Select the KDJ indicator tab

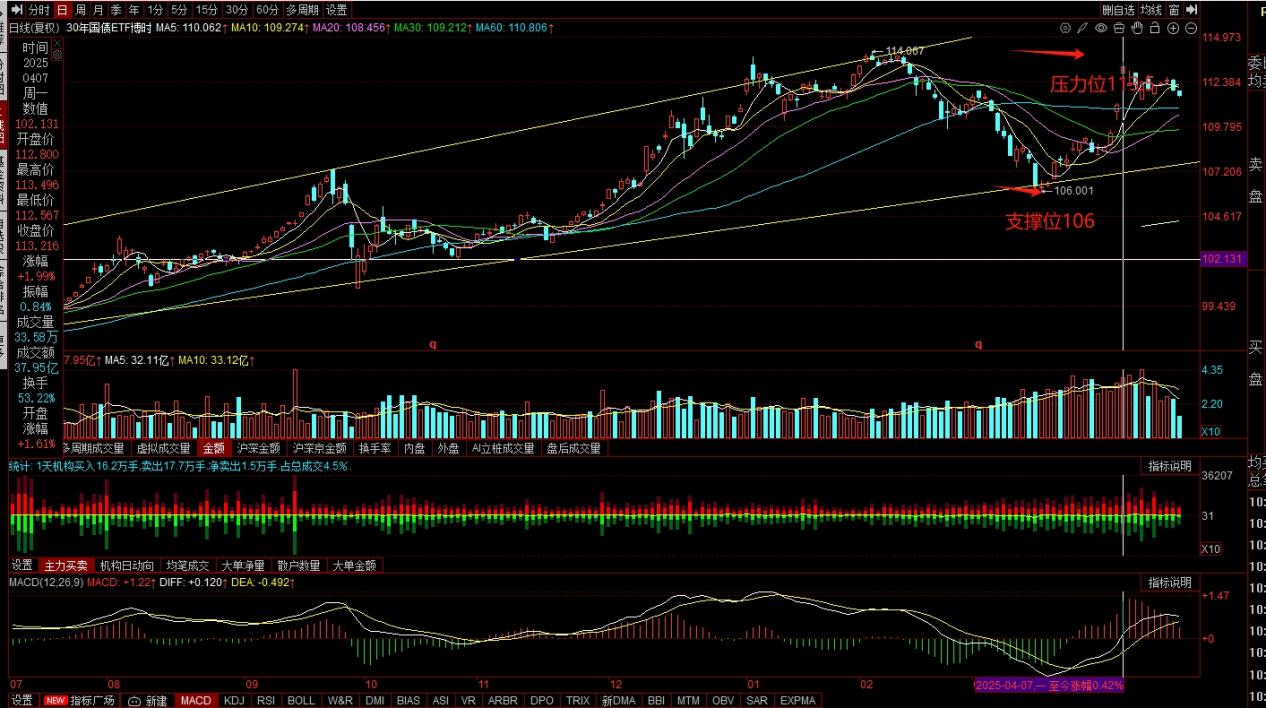234,700
